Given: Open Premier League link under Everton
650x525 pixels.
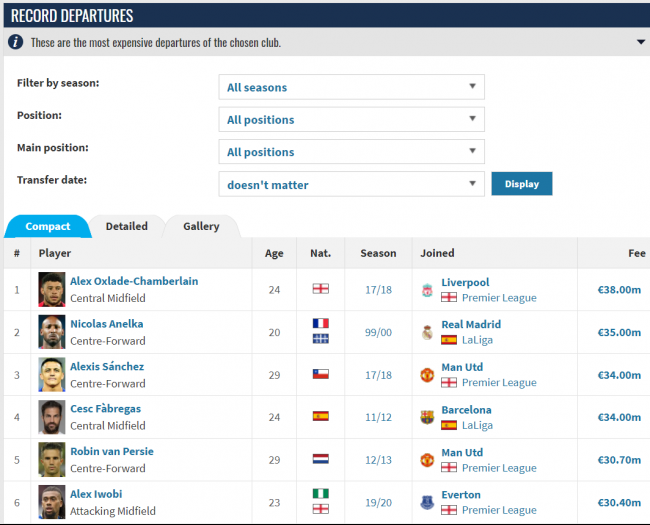Looking at the screenshot, I should click(499, 510).
